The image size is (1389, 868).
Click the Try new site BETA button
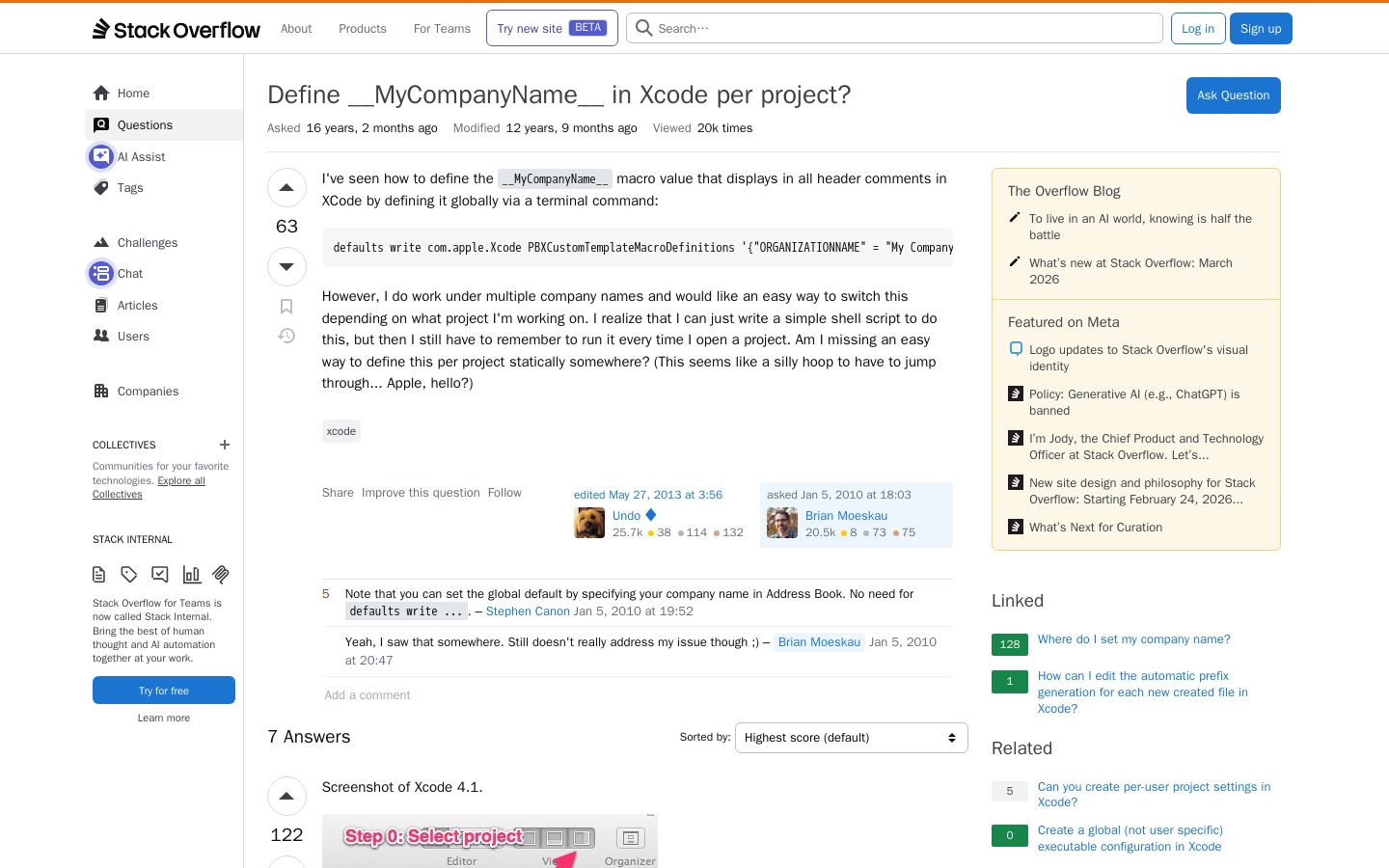(552, 28)
